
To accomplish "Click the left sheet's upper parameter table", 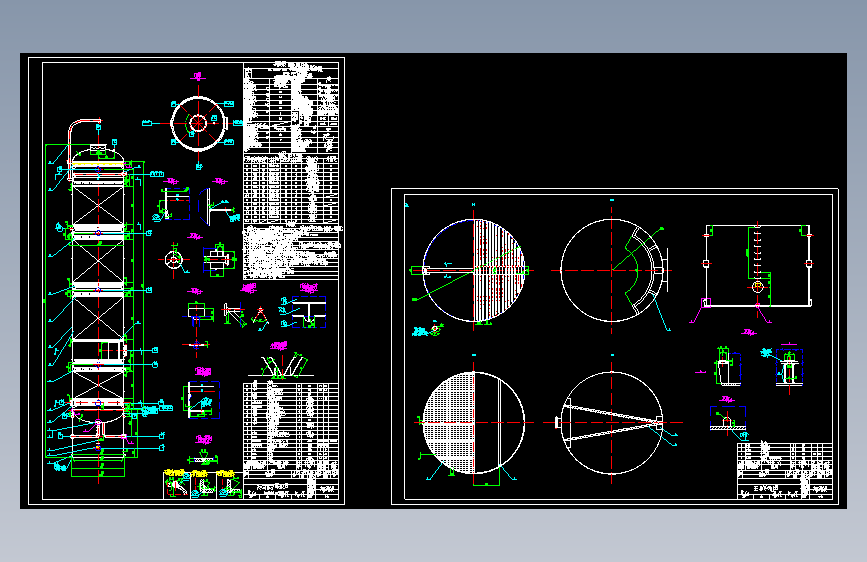I will pyautogui.click(x=291, y=108).
